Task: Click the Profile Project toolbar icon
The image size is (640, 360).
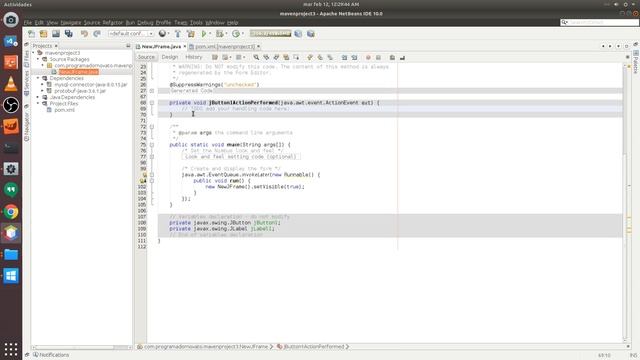Action: click(x=236, y=34)
